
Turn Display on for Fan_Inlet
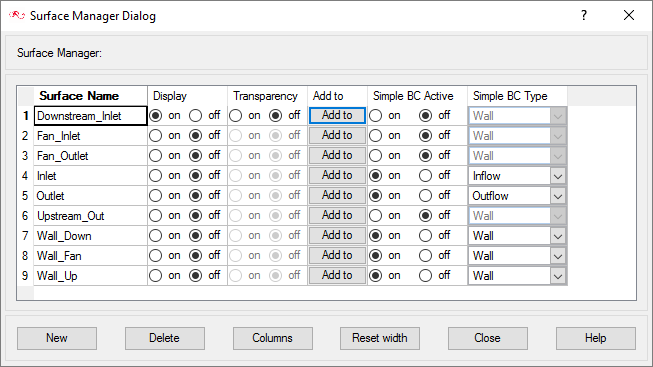tap(155, 135)
